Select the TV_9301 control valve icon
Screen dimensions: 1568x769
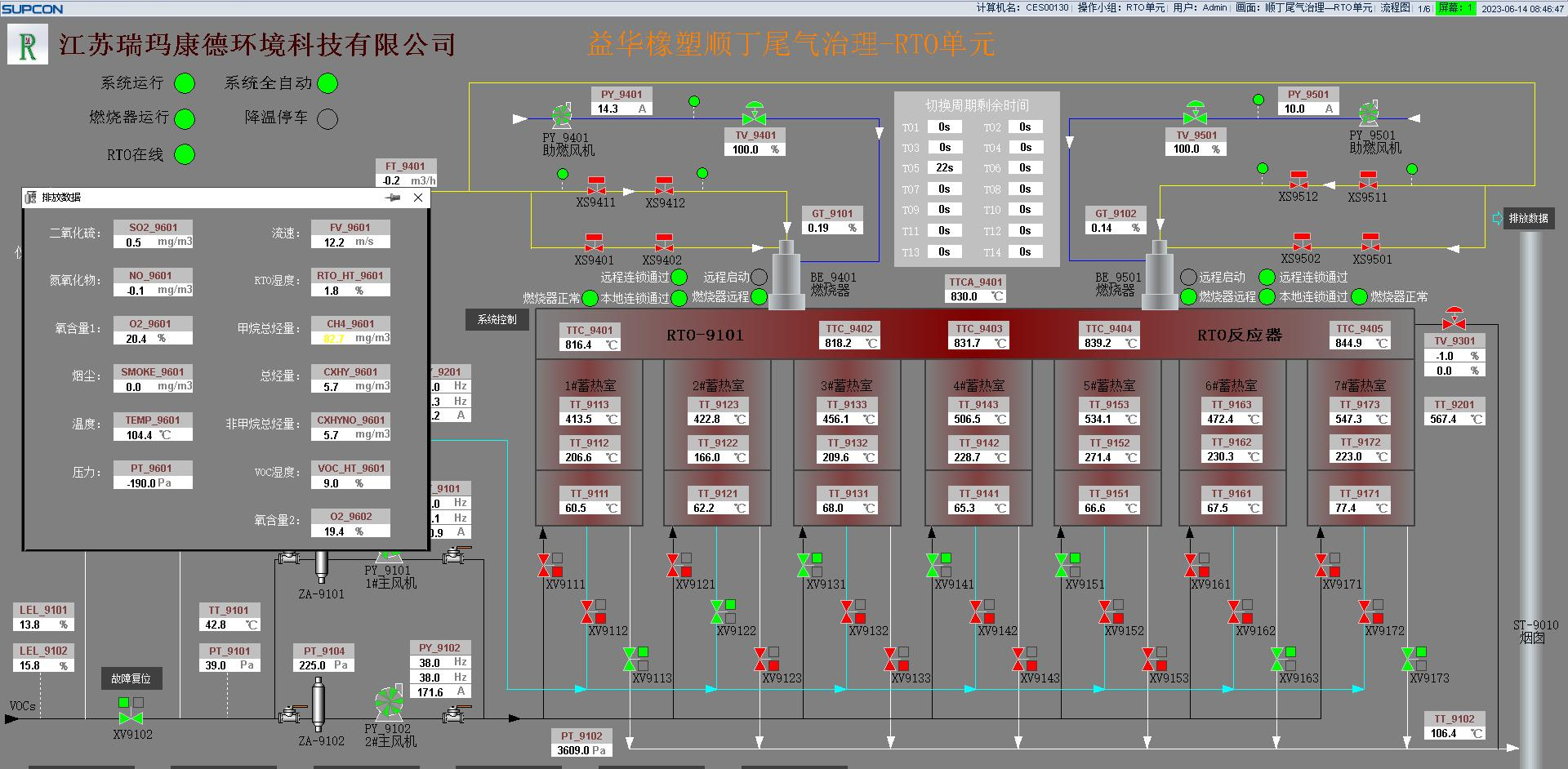(1454, 319)
